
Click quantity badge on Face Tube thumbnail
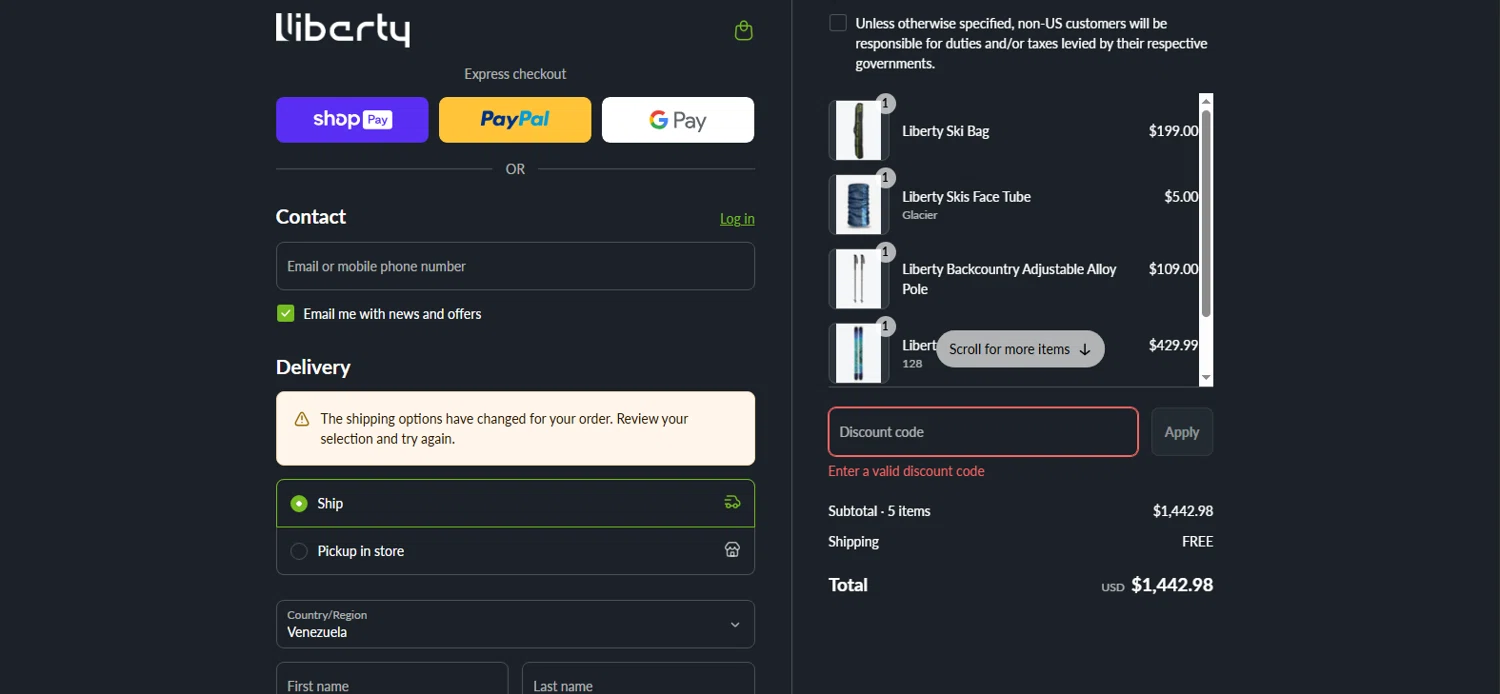[885, 178]
